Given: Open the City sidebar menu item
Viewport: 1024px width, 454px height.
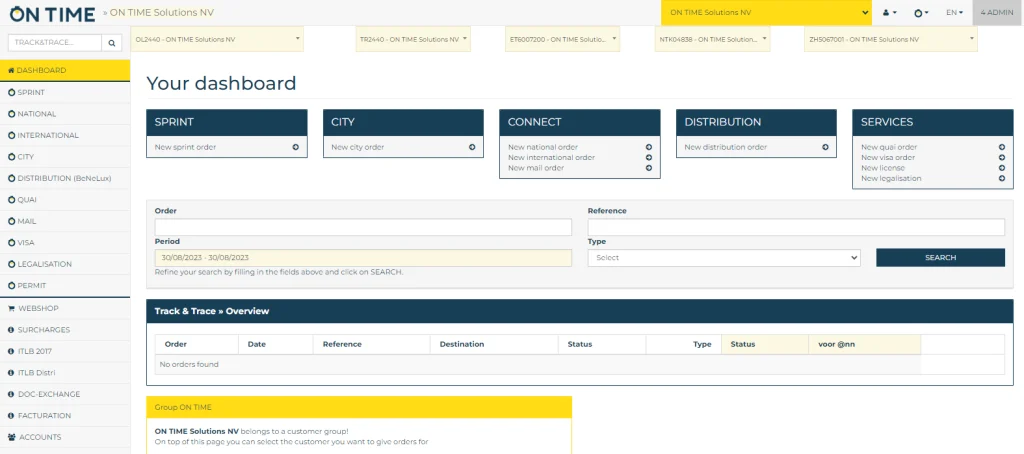Looking at the screenshot, I should click(x=65, y=157).
